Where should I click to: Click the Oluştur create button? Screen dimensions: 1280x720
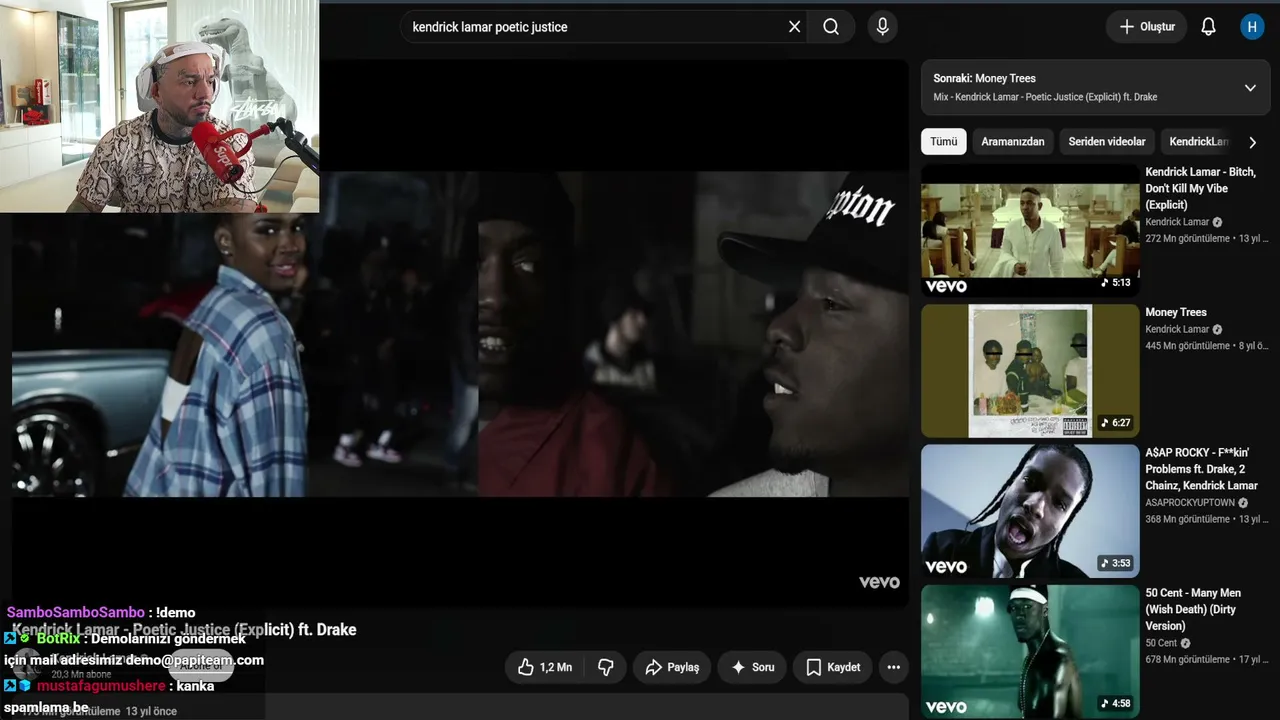1146,27
